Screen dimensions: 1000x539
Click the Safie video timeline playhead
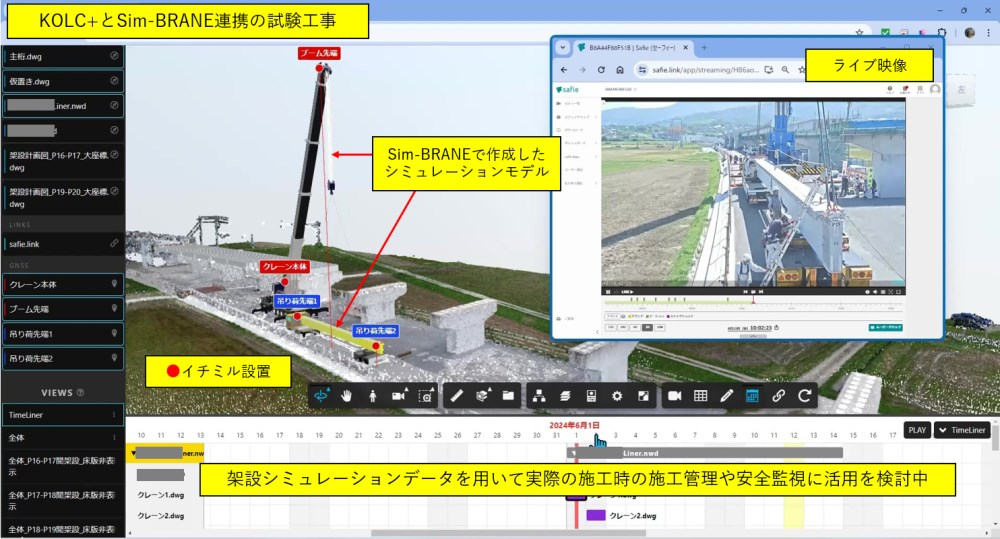753,299
